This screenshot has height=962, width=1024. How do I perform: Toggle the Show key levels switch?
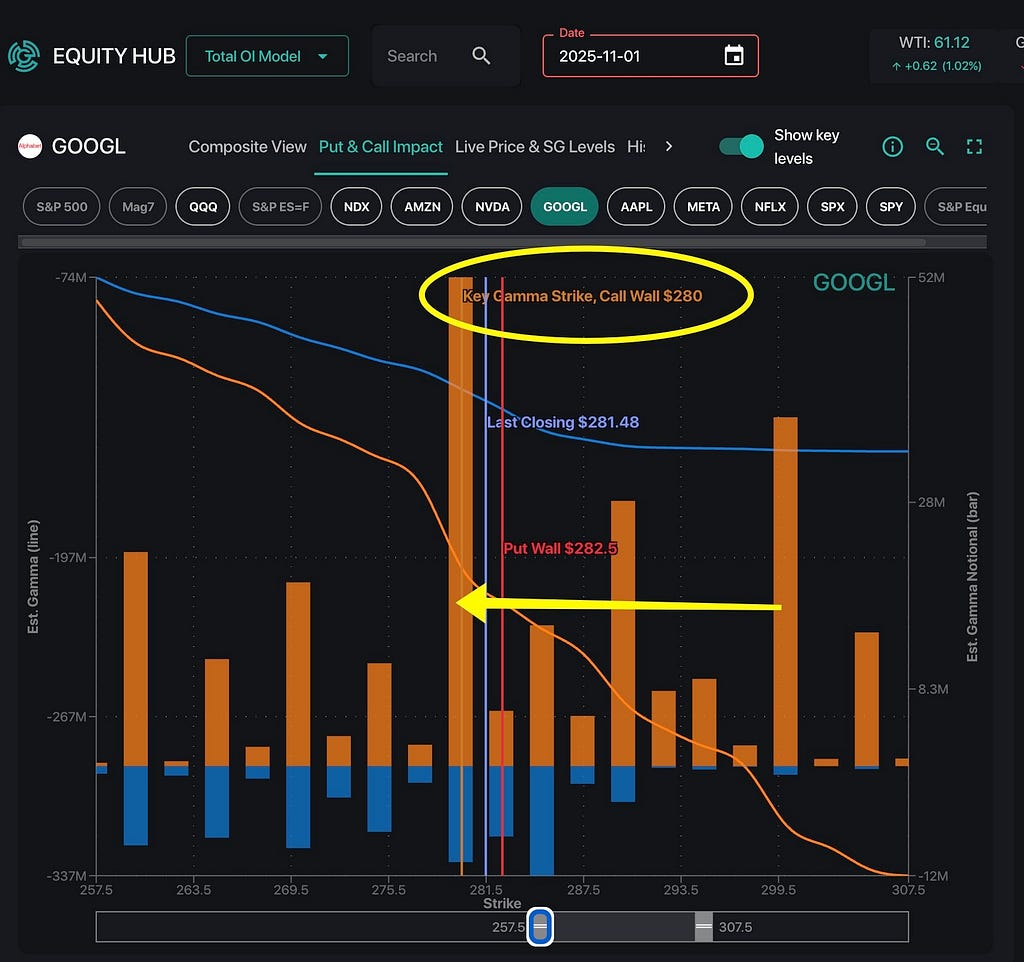[741, 146]
